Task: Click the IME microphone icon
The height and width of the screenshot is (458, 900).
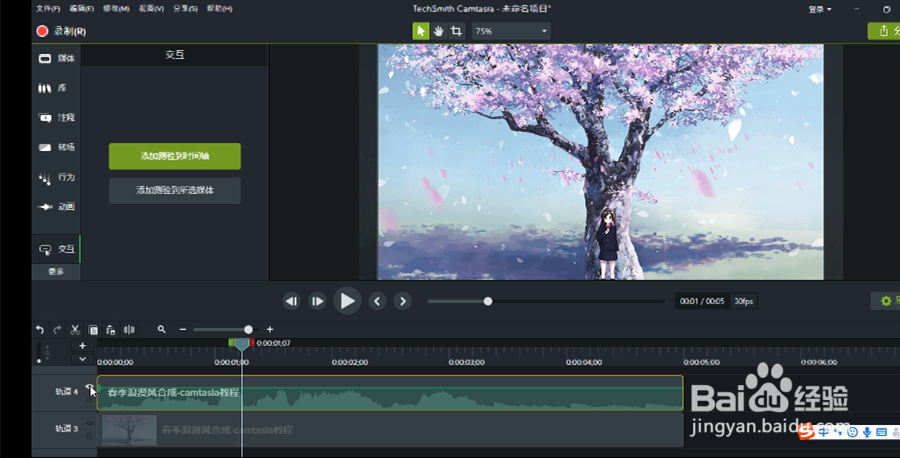Action: (x=867, y=432)
